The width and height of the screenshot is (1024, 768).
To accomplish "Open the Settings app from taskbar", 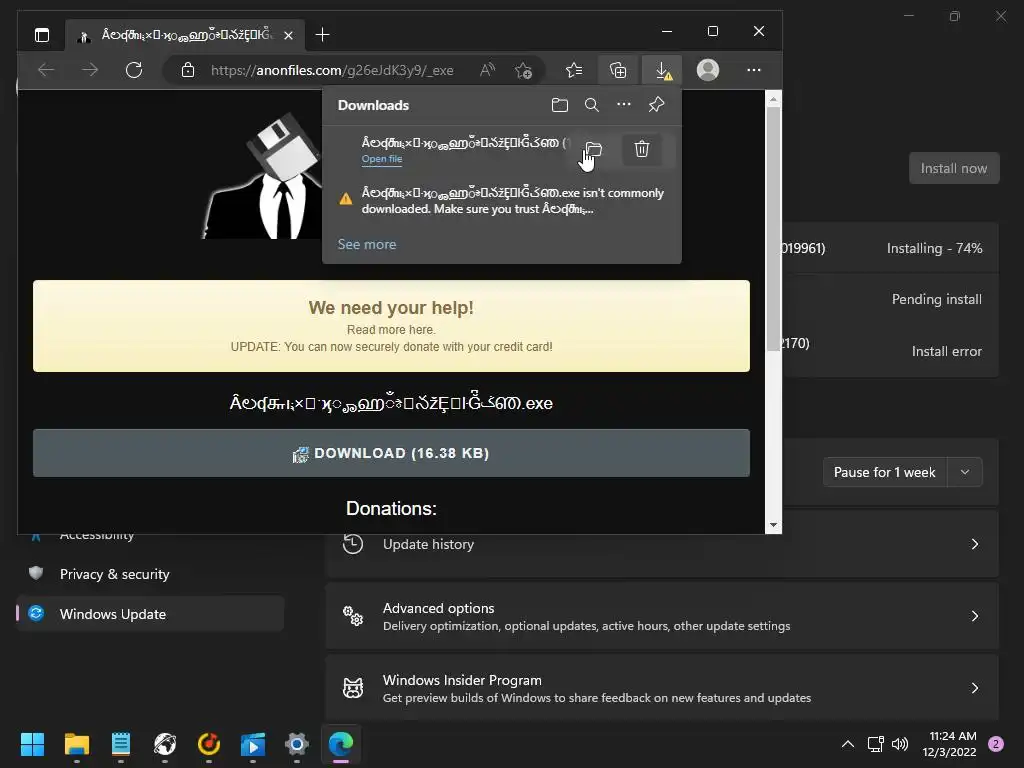I will pyautogui.click(x=296, y=744).
